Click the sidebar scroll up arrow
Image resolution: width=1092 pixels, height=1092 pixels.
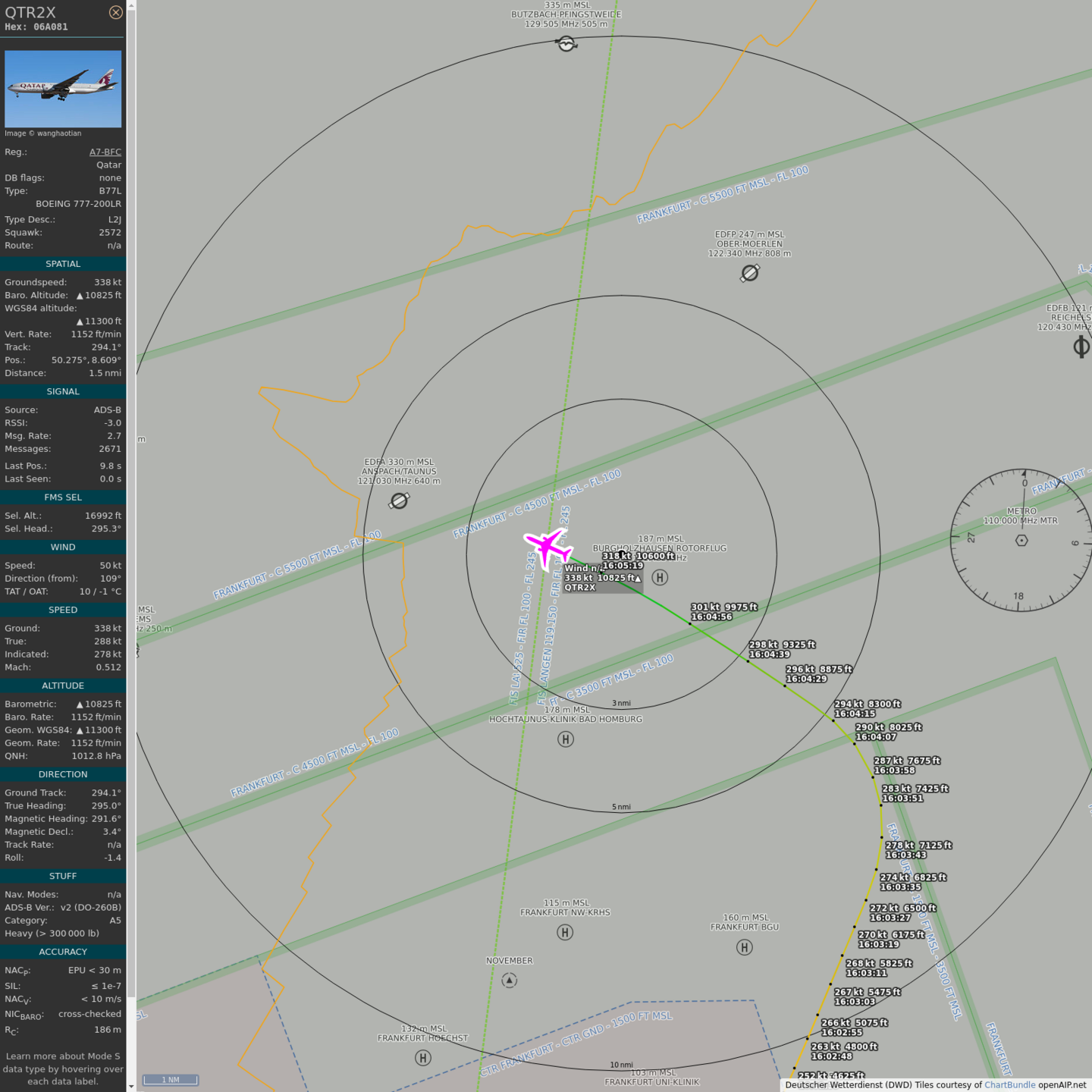click(x=131, y=5)
